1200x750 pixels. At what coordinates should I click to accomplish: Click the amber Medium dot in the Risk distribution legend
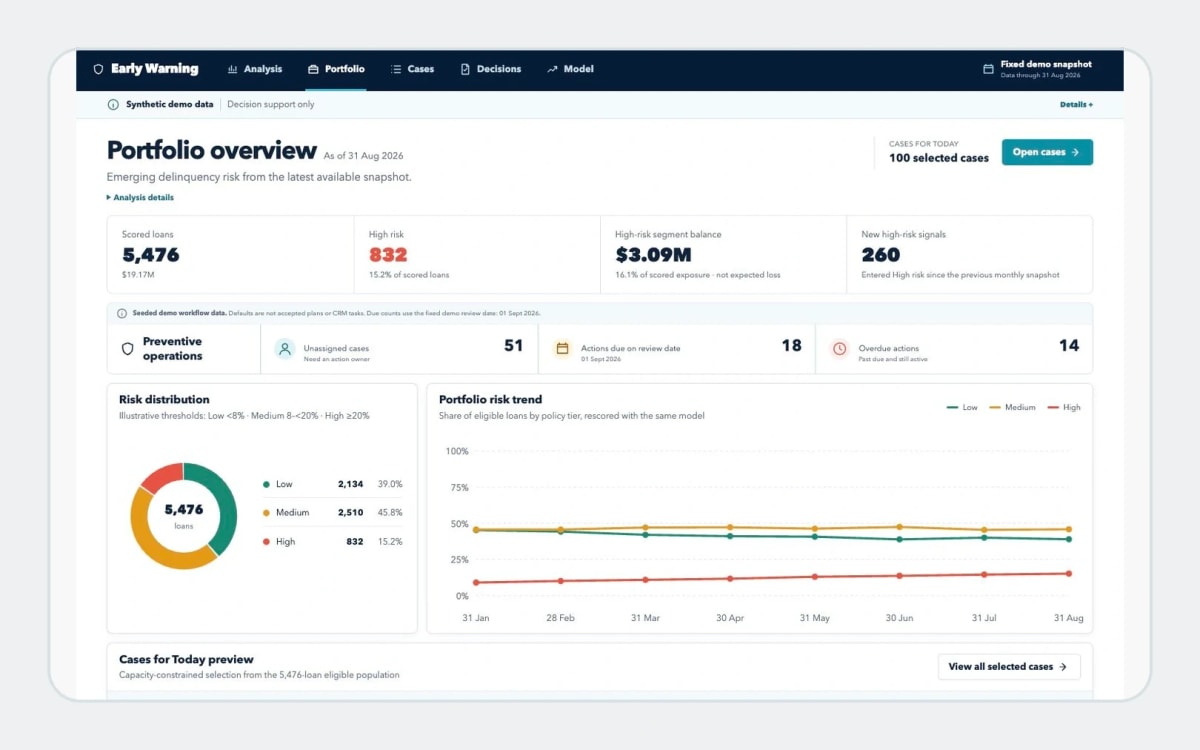click(x=266, y=513)
